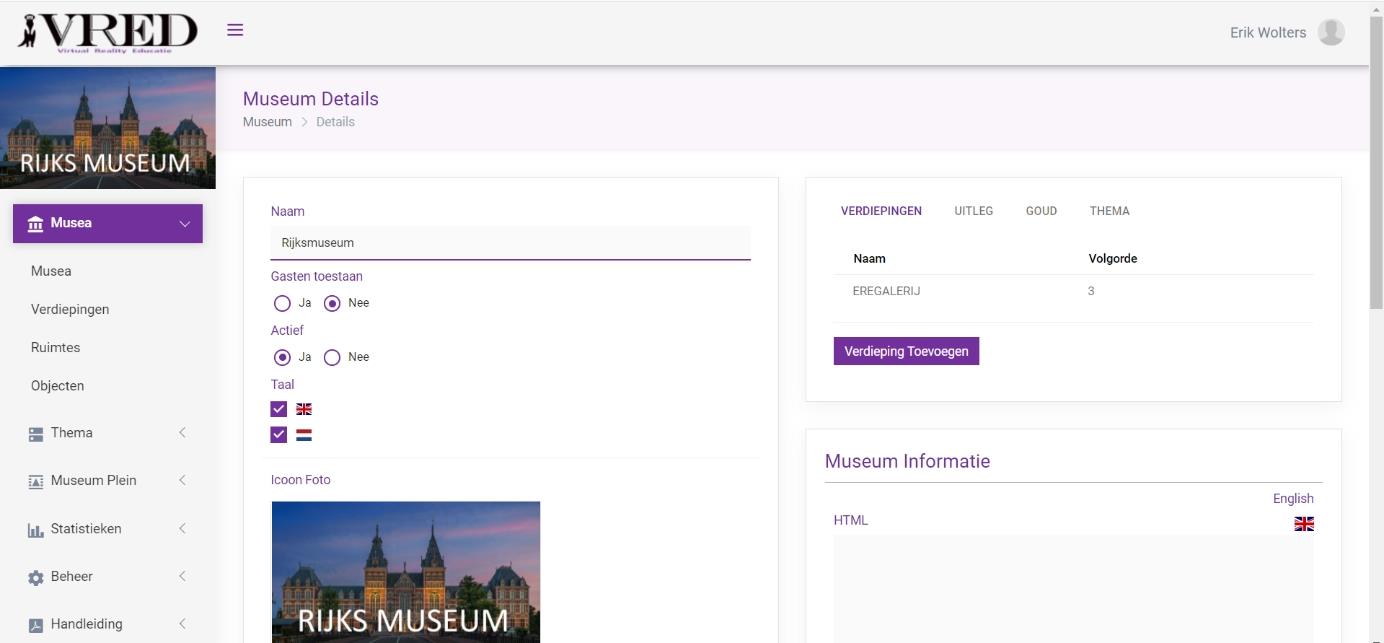
Task: Click the UK flag beside Taal checkbox
Action: pos(304,409)
